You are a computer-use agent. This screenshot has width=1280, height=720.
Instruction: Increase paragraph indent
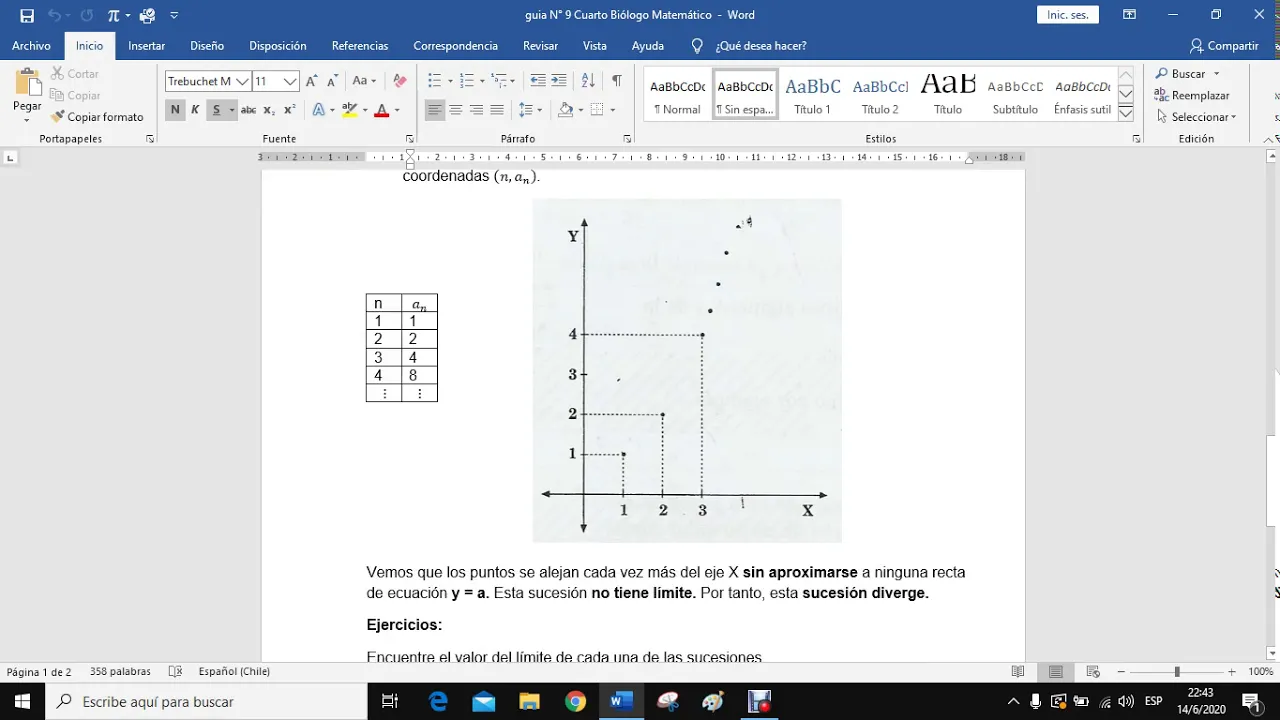point(559,81)
